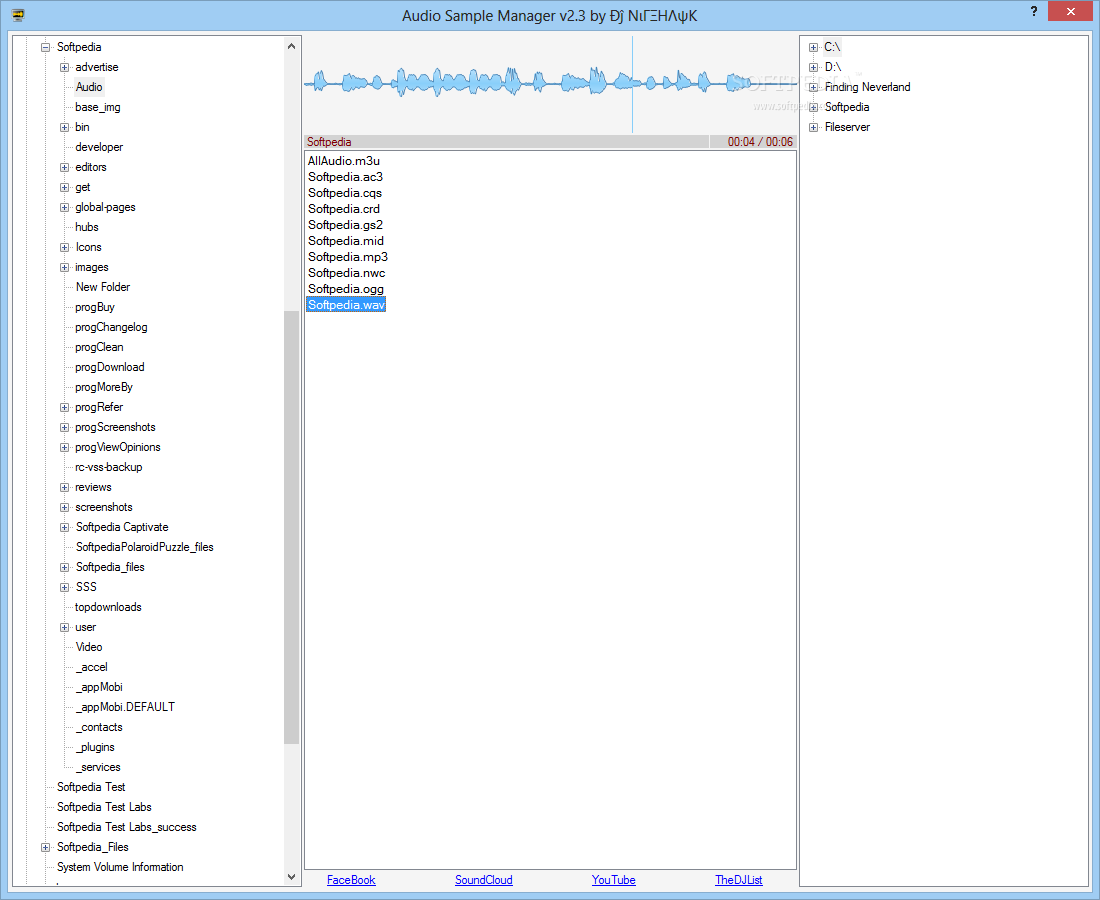Expand the progScreenshots folder
Image resolution: width=1100 pixels, height=900 pixels.
point(65,428)
